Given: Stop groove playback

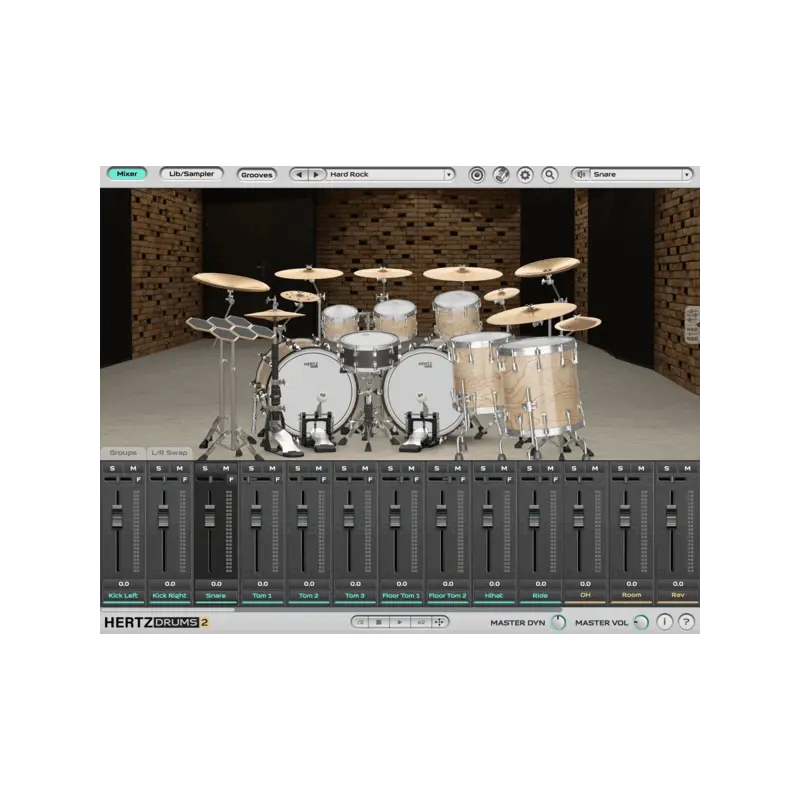Looking at the screenshot, I should tap(379, 622).
